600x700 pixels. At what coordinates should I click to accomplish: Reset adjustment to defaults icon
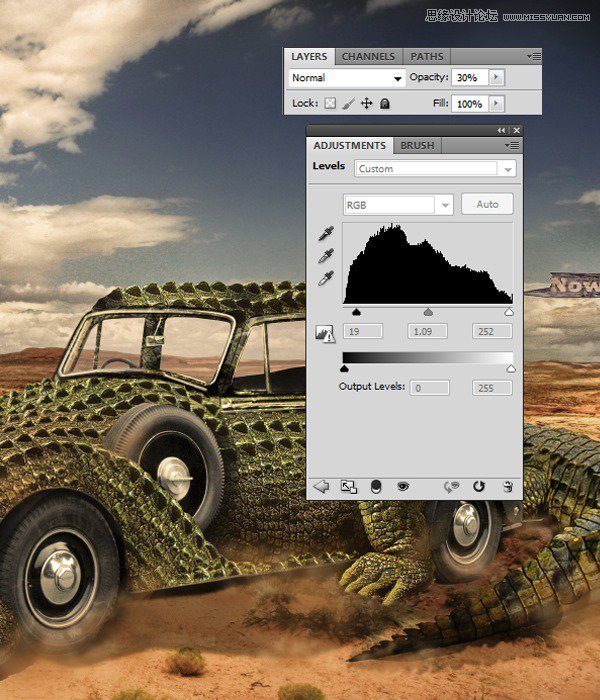tap(479, 486)
